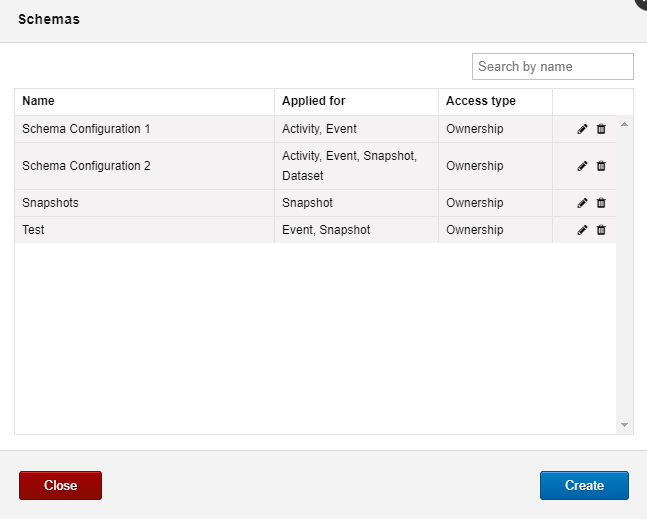Click scrollbar down arrow in schema list
Viewport: 647px width, 519px height.
point(624,425)
